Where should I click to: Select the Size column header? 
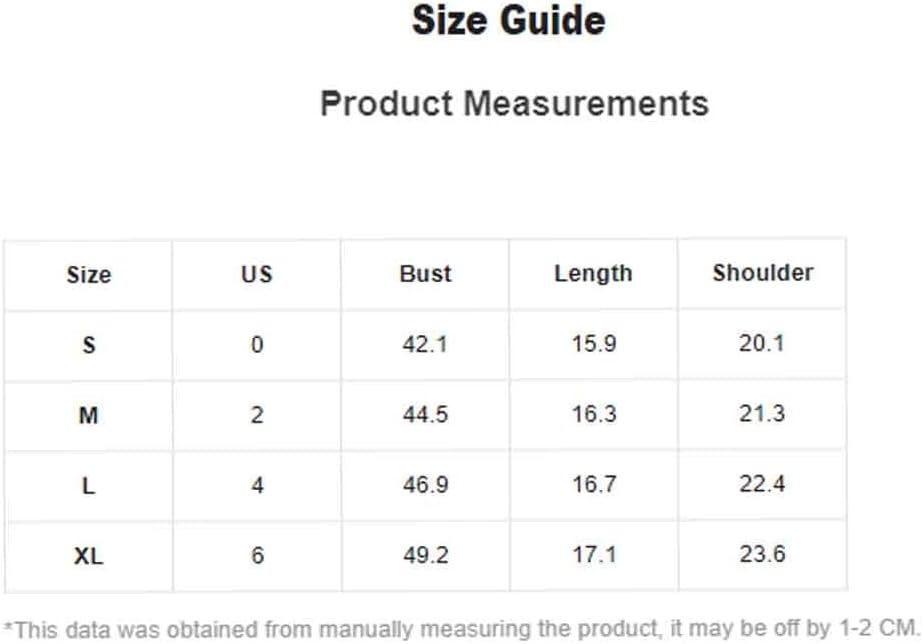(x=89, y=275)
